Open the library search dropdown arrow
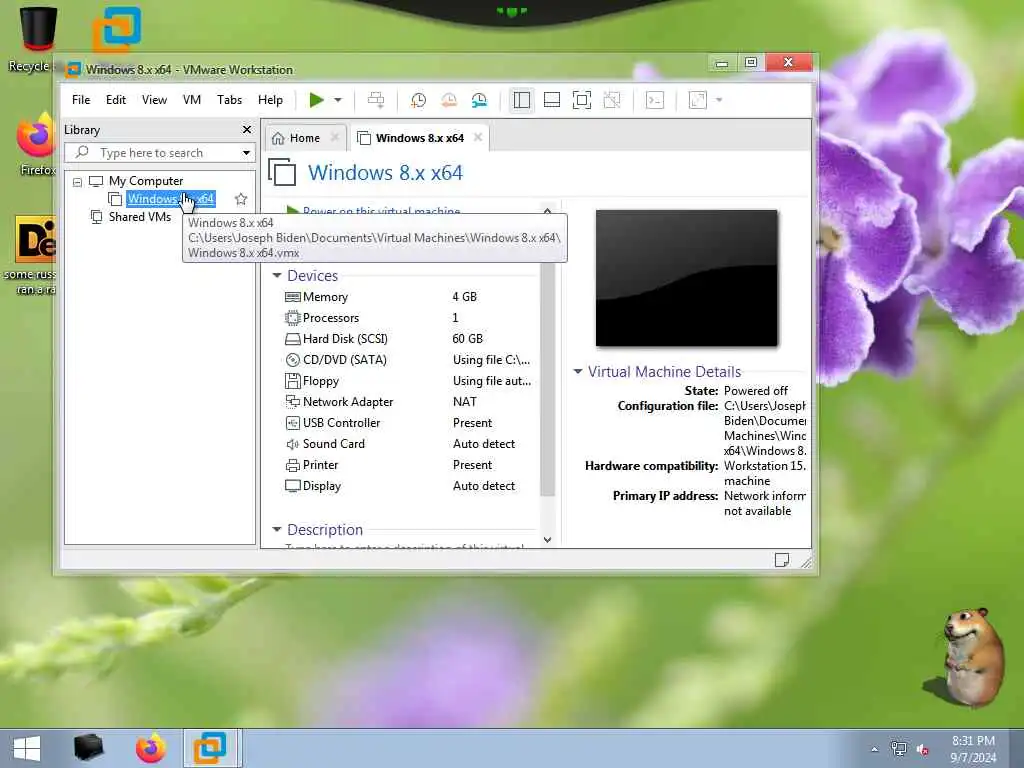 pos(246,153)
